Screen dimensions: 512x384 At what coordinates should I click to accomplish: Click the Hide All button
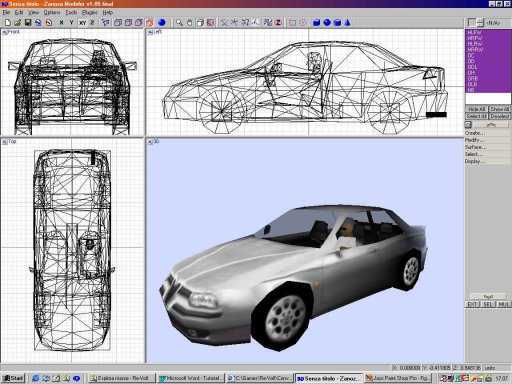click(x=477, y=109)
